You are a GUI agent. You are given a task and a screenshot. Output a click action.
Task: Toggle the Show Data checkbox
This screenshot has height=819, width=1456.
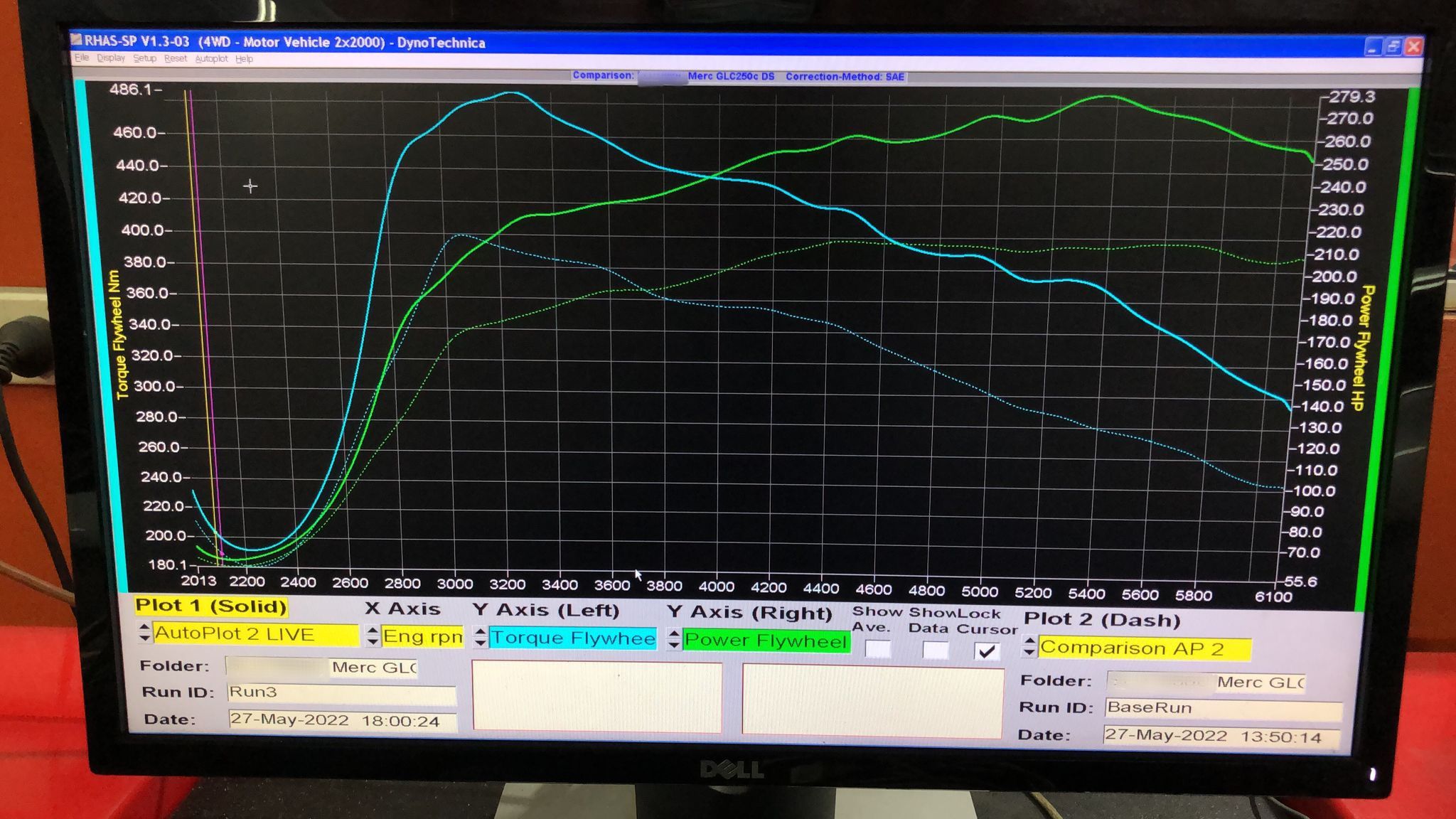[935, 650]
